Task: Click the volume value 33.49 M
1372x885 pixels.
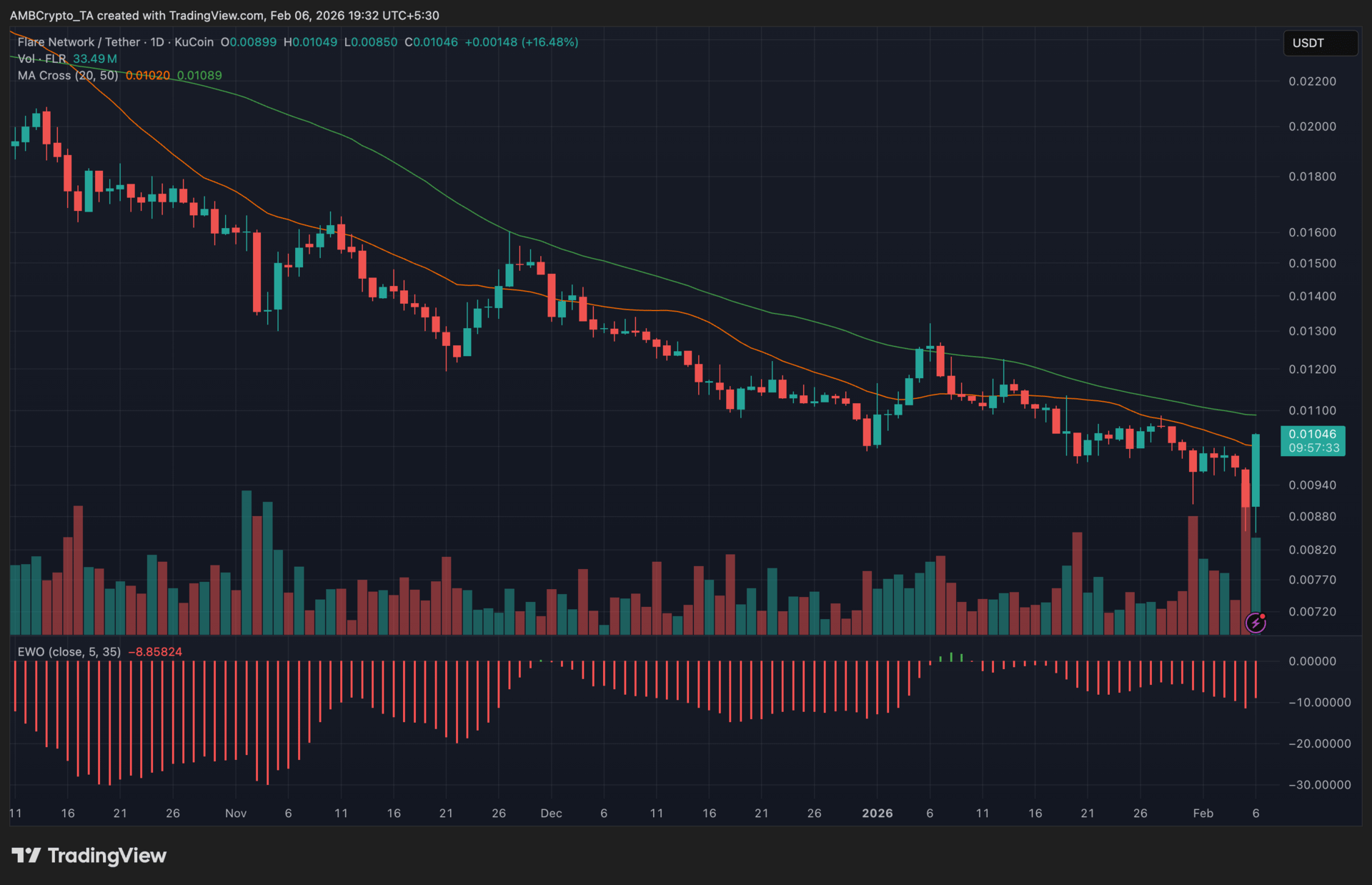Action: pyautogui.click(x=95, y=59)
